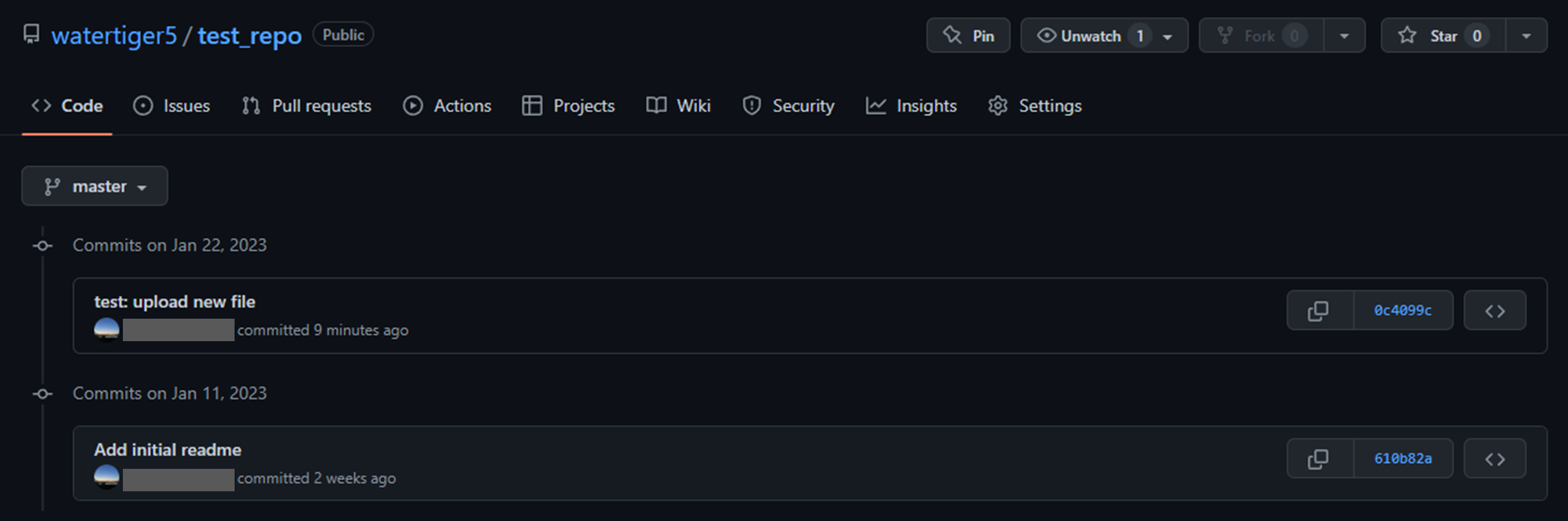The height and width of the screenshot is (521, 1568).
Task: Click the Fork button
Action: click(1261, 35)
